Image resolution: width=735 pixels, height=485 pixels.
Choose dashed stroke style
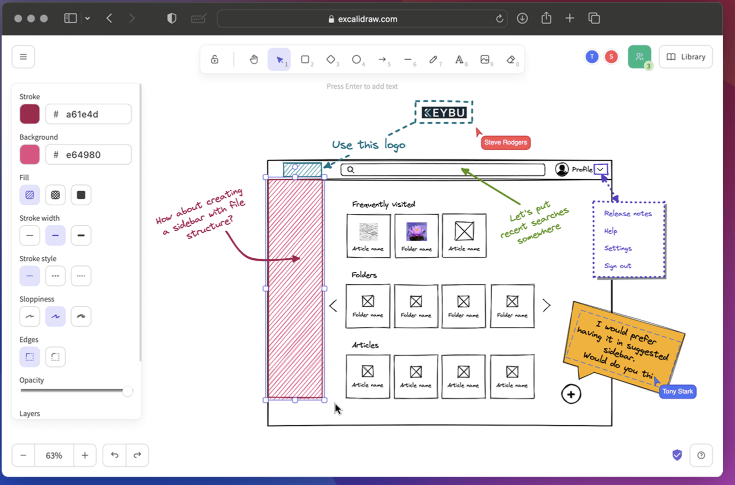[x=56, y=275]
